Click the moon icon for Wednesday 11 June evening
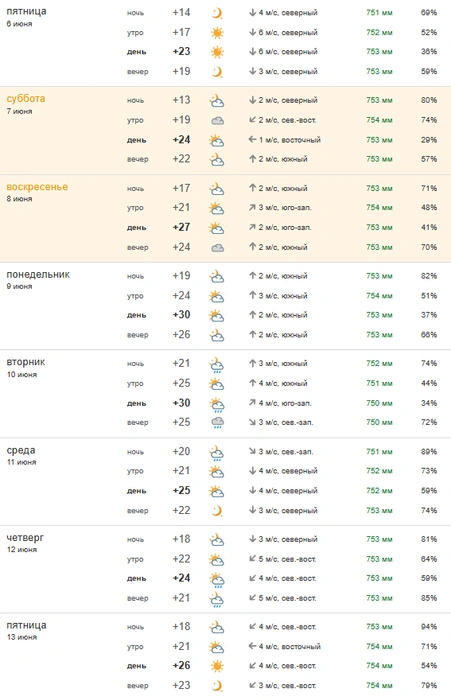 (x=217, y=511)
